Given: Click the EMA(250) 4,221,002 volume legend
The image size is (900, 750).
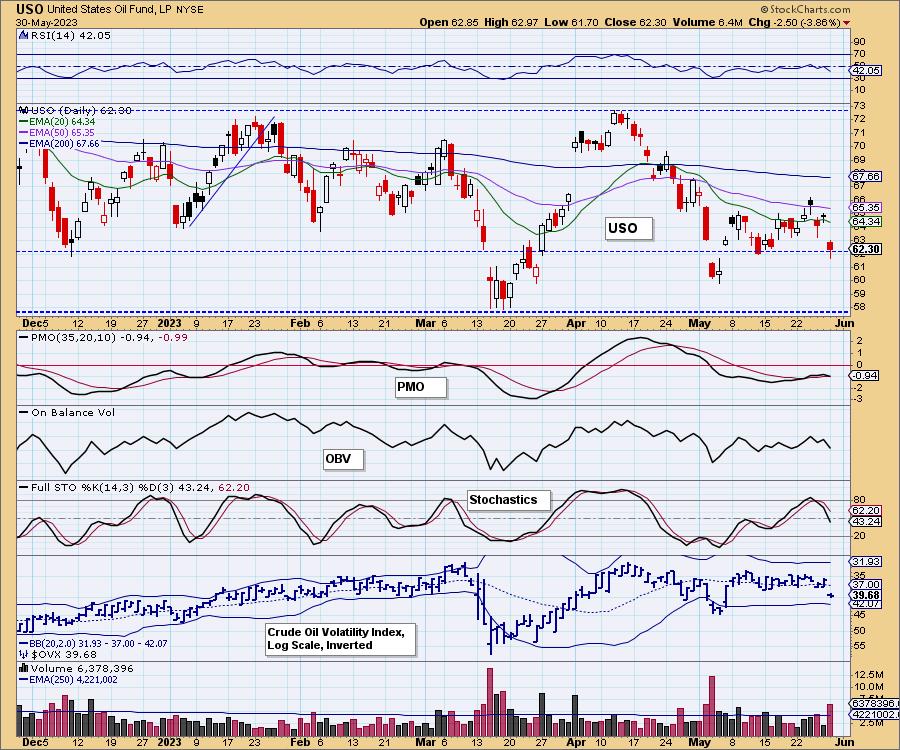Looking at the screenshot, I should [x=68, y=680].
